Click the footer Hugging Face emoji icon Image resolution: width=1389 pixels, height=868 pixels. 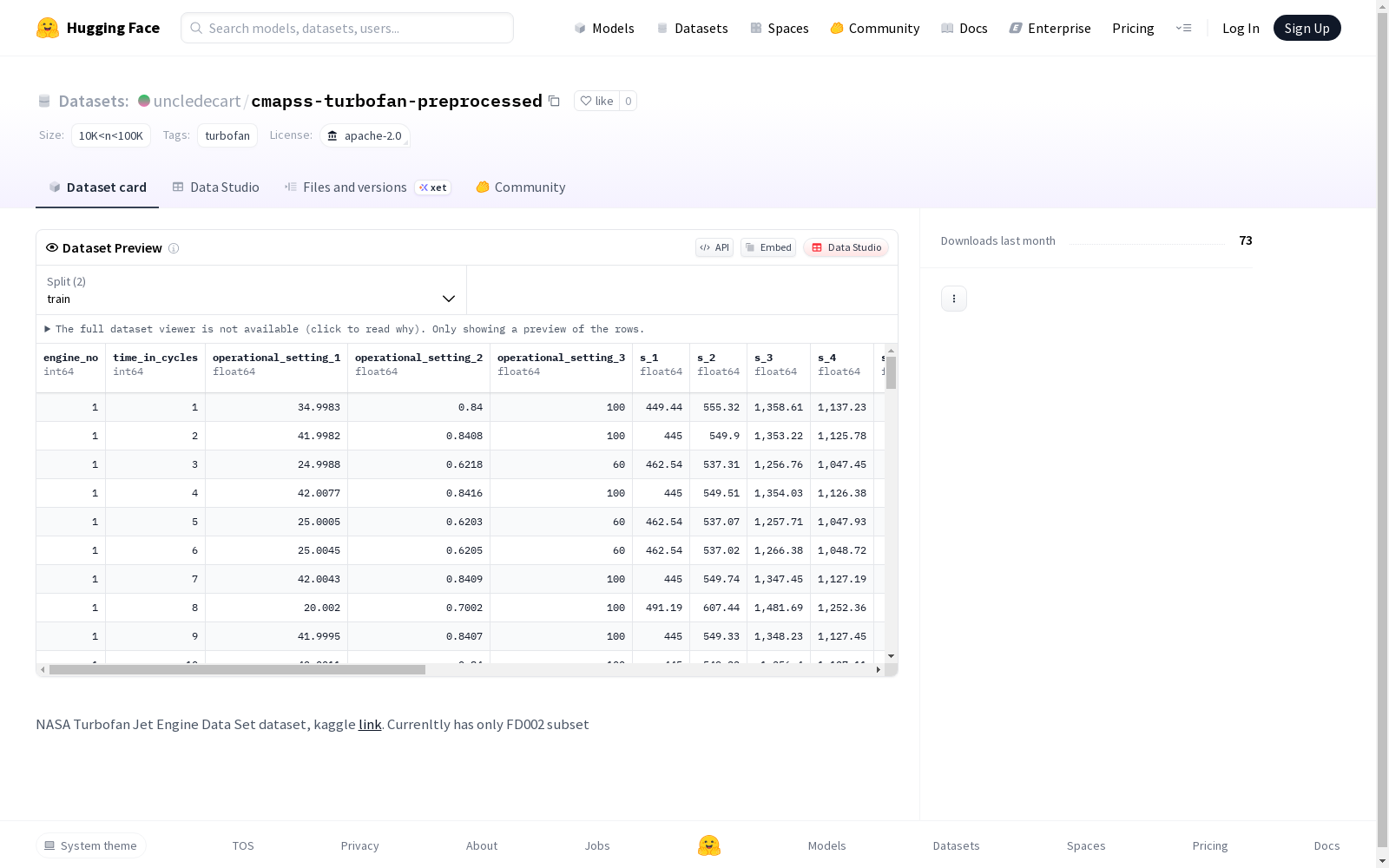[x=709, y=845]
